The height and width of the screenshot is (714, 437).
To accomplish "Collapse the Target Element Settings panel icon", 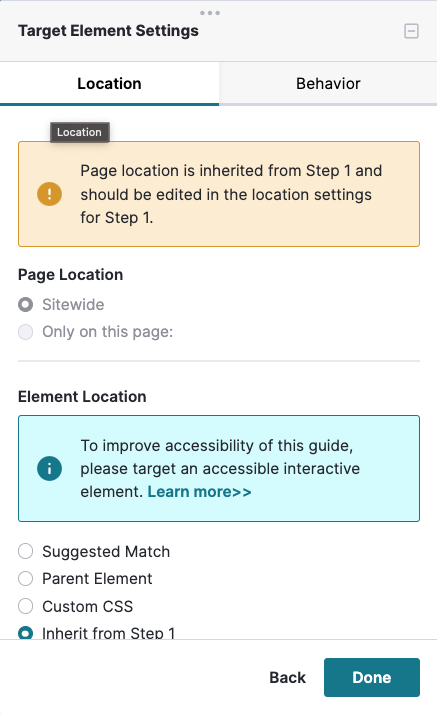I will 411,31.
